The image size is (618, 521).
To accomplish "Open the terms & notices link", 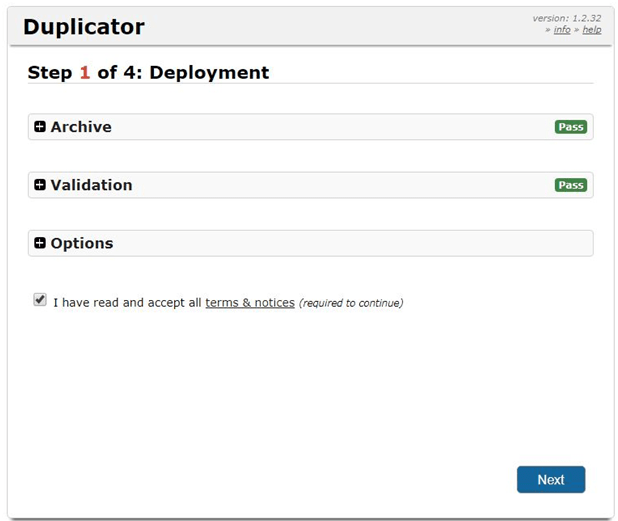I will click(x=250, y=302).
